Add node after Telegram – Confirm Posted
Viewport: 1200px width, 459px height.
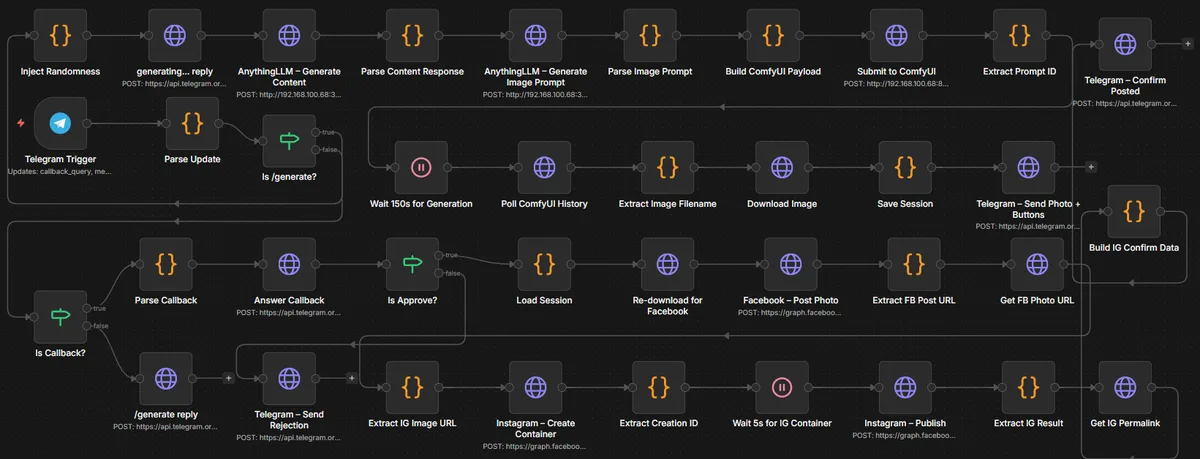point(1187,43)
